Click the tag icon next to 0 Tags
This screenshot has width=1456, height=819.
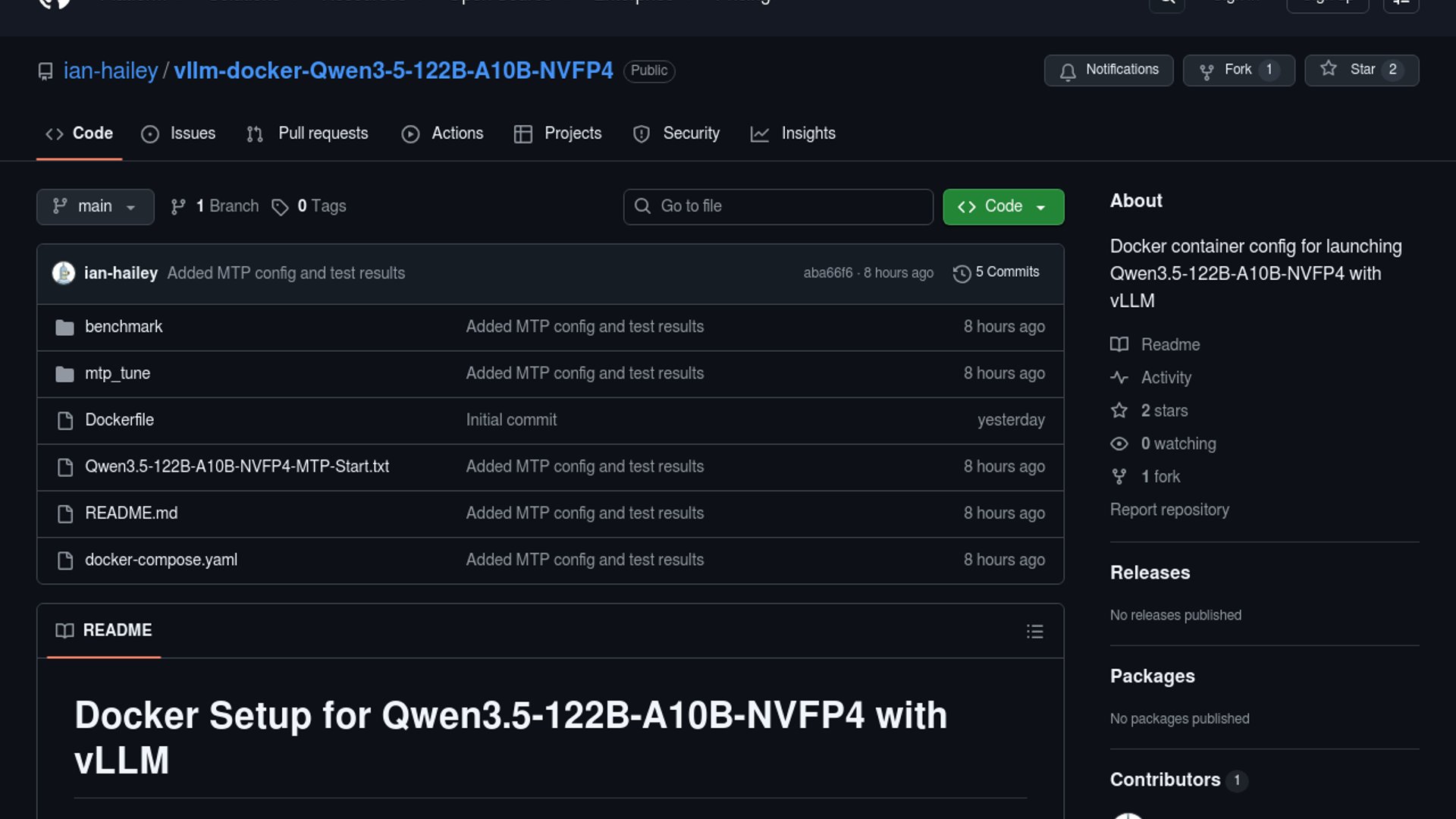pos(280,207)
